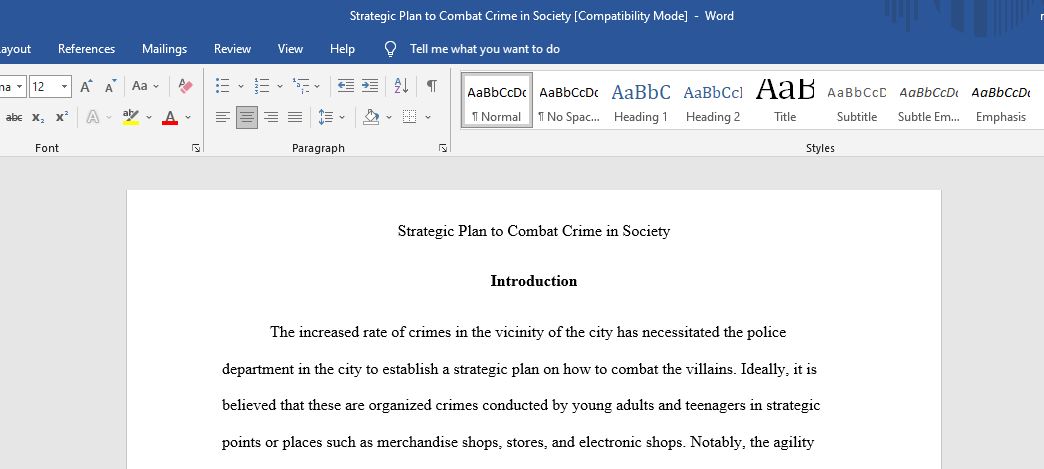
Task: Decrease paragraph indent
Action: (x=346, y=86)
